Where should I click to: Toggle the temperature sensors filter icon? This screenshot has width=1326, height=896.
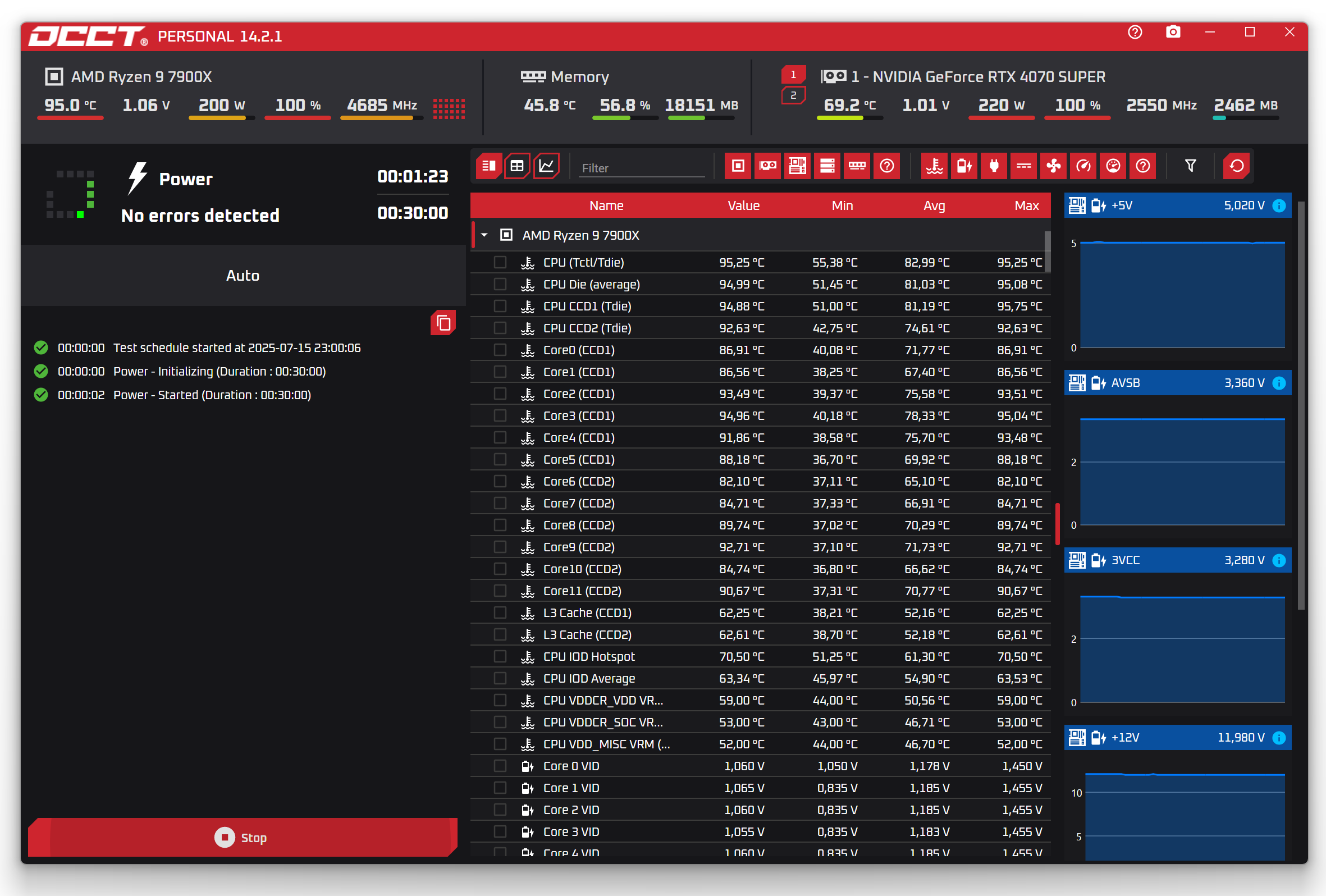934,166
